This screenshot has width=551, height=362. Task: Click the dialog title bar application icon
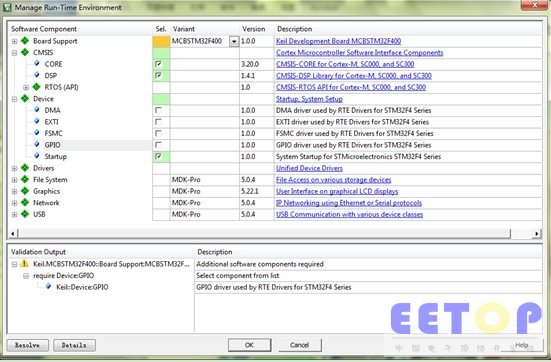point(7,7)
